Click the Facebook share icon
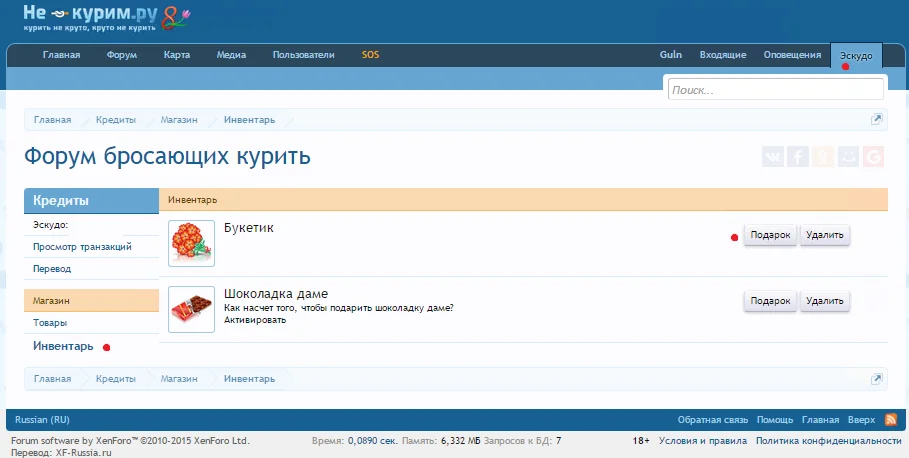 click(x=798, y=156)
